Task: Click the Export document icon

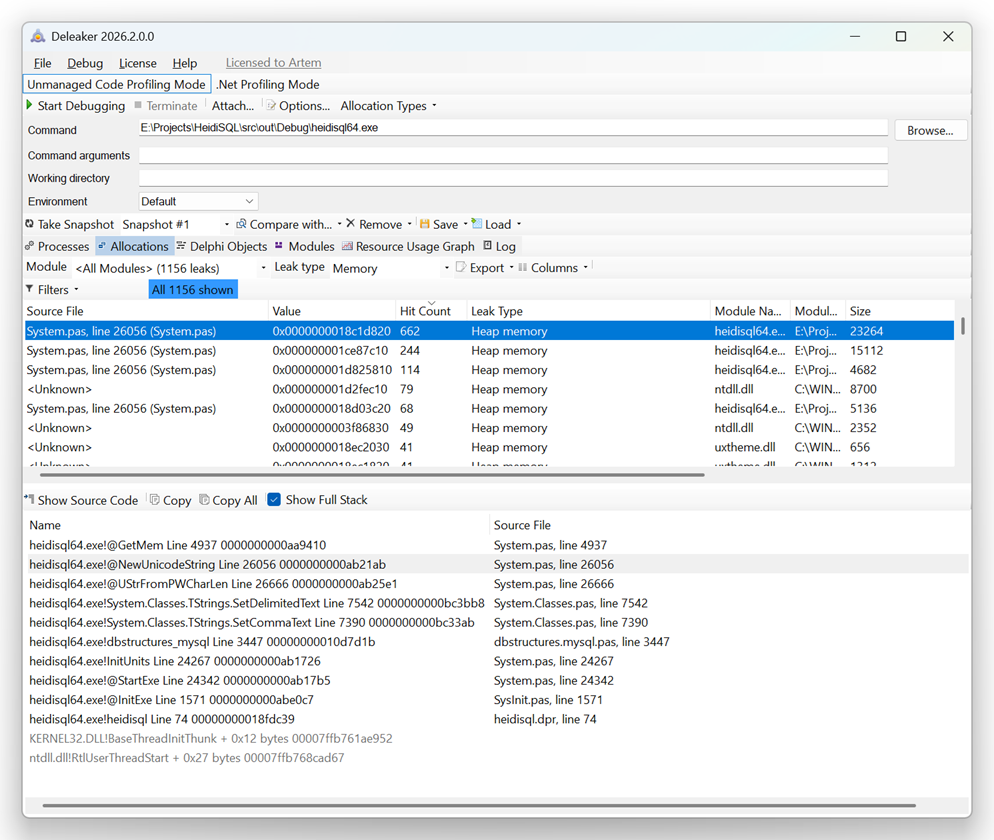Action: (461, 268)
